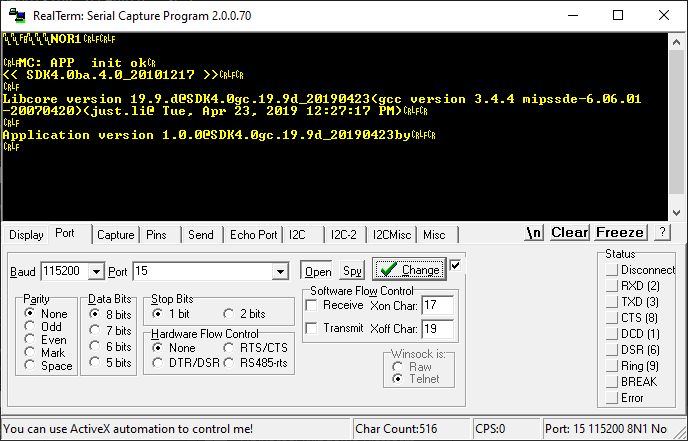Click the DCD (1) status indicator
Image resolution: width=688 pixels, height=441 pixels.
[x=612, y=334]
